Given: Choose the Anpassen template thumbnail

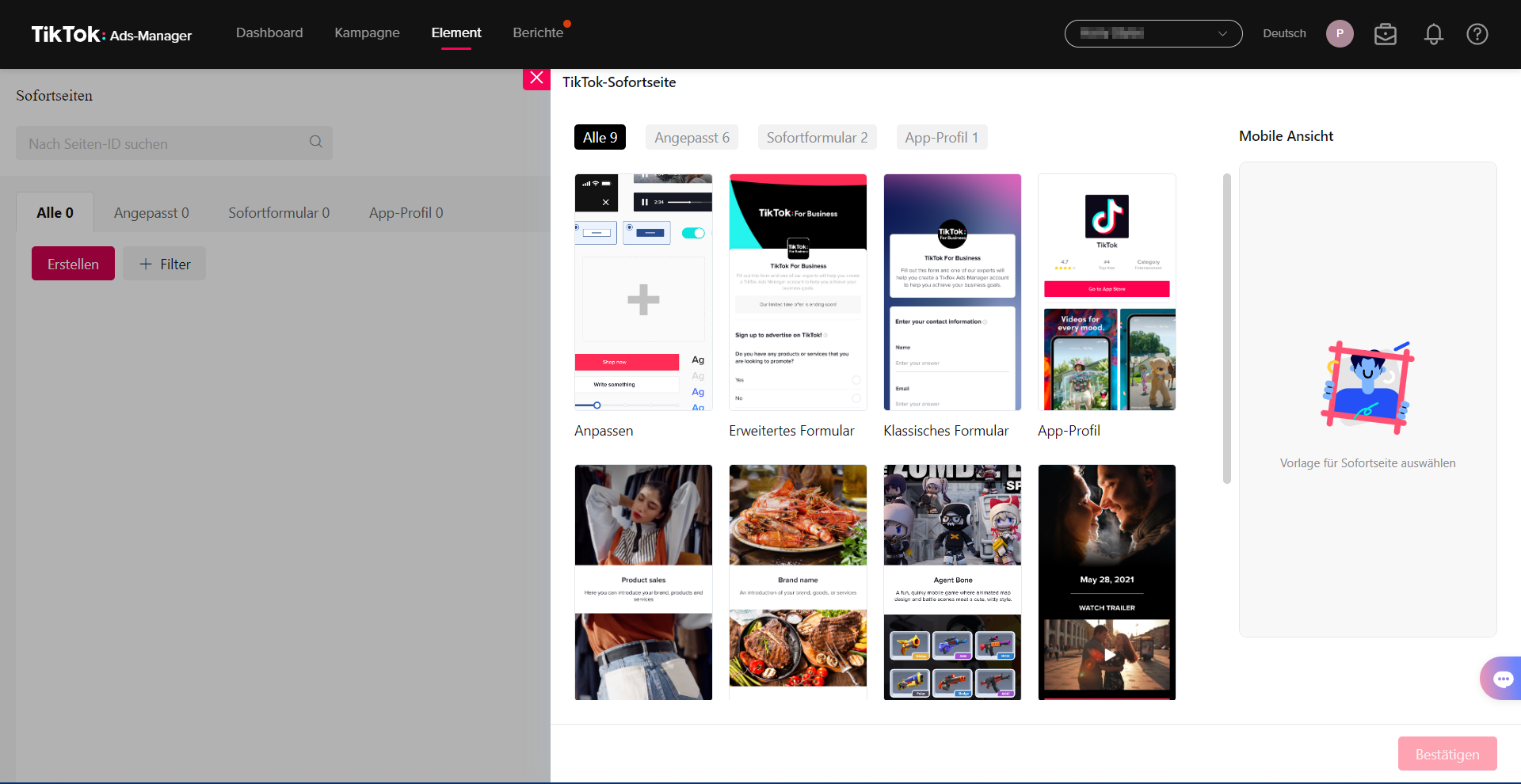Looking at the screenshot, I should pos(643,292).
